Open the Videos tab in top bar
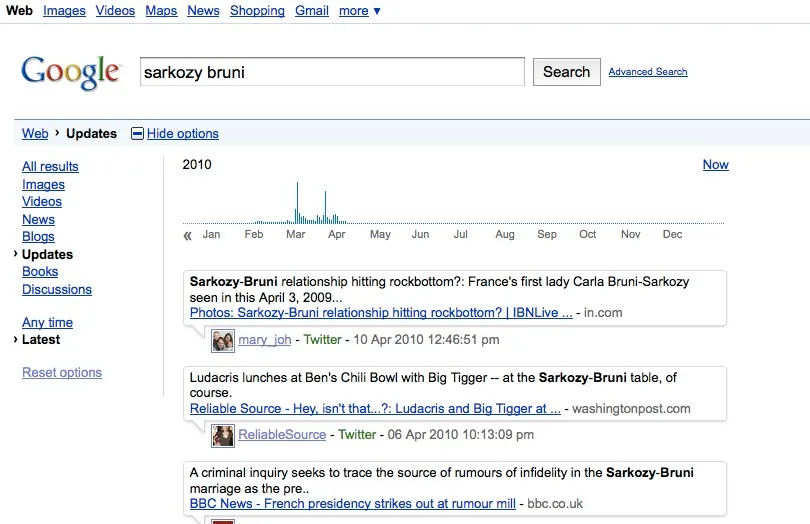Screen dimensions: 810x524 tap(115, 11)
